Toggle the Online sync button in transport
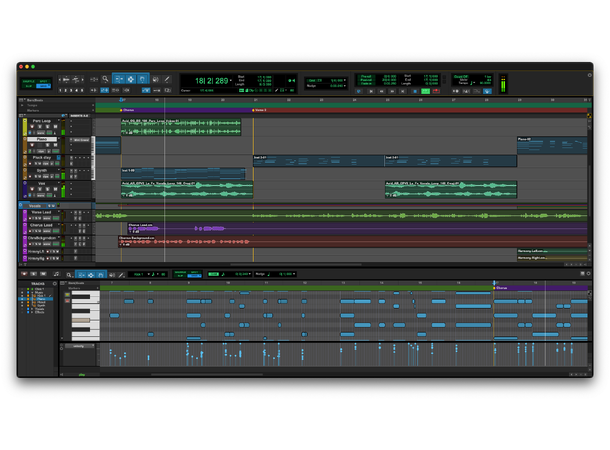Image resolution: width=610 pixels, height=450 pixels. tap(359, 91)
